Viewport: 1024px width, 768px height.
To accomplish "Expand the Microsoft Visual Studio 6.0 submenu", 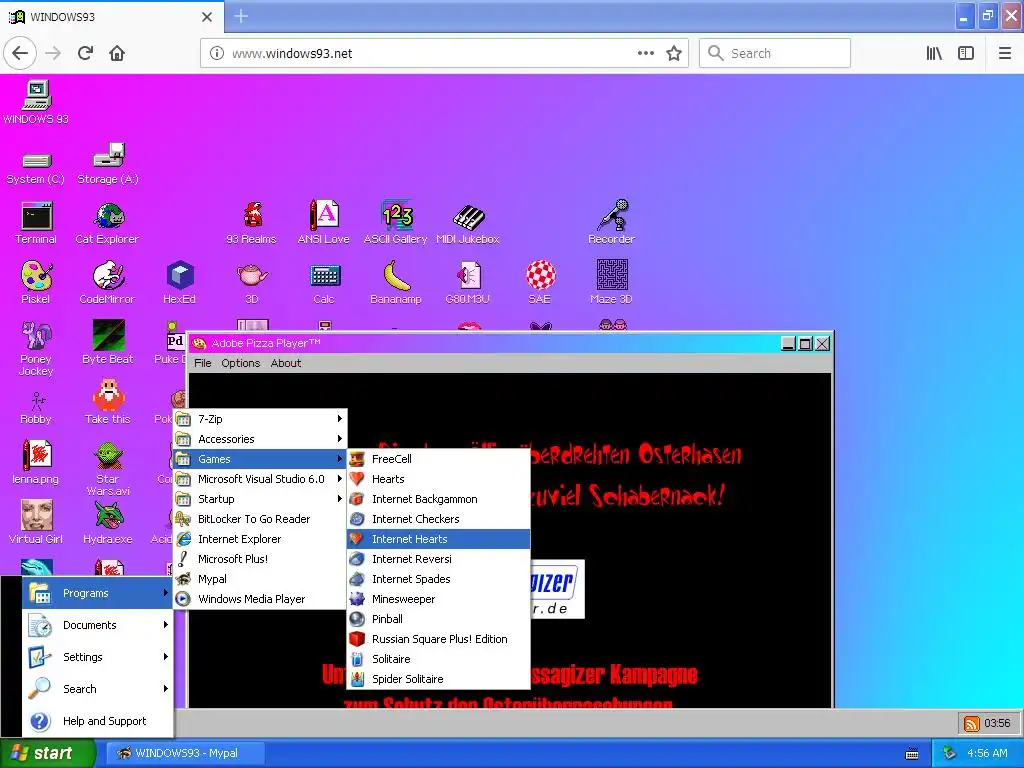I will [x=260, y=479].
